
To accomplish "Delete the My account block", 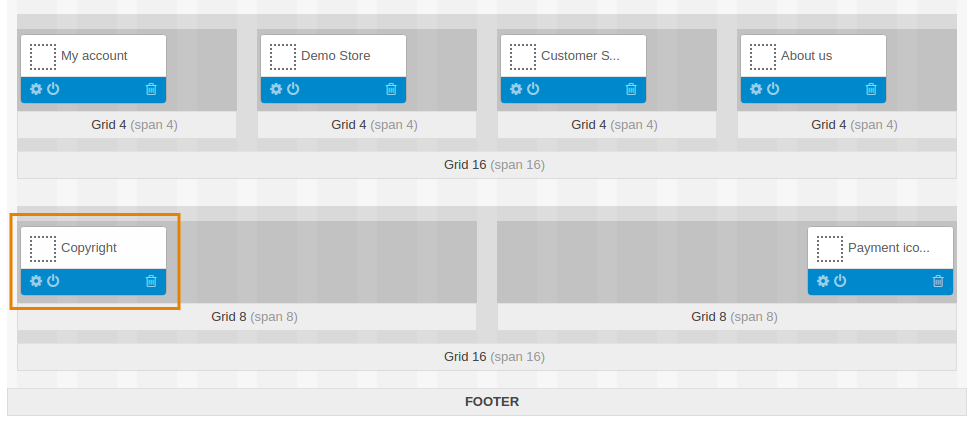I will pos(151,89).
